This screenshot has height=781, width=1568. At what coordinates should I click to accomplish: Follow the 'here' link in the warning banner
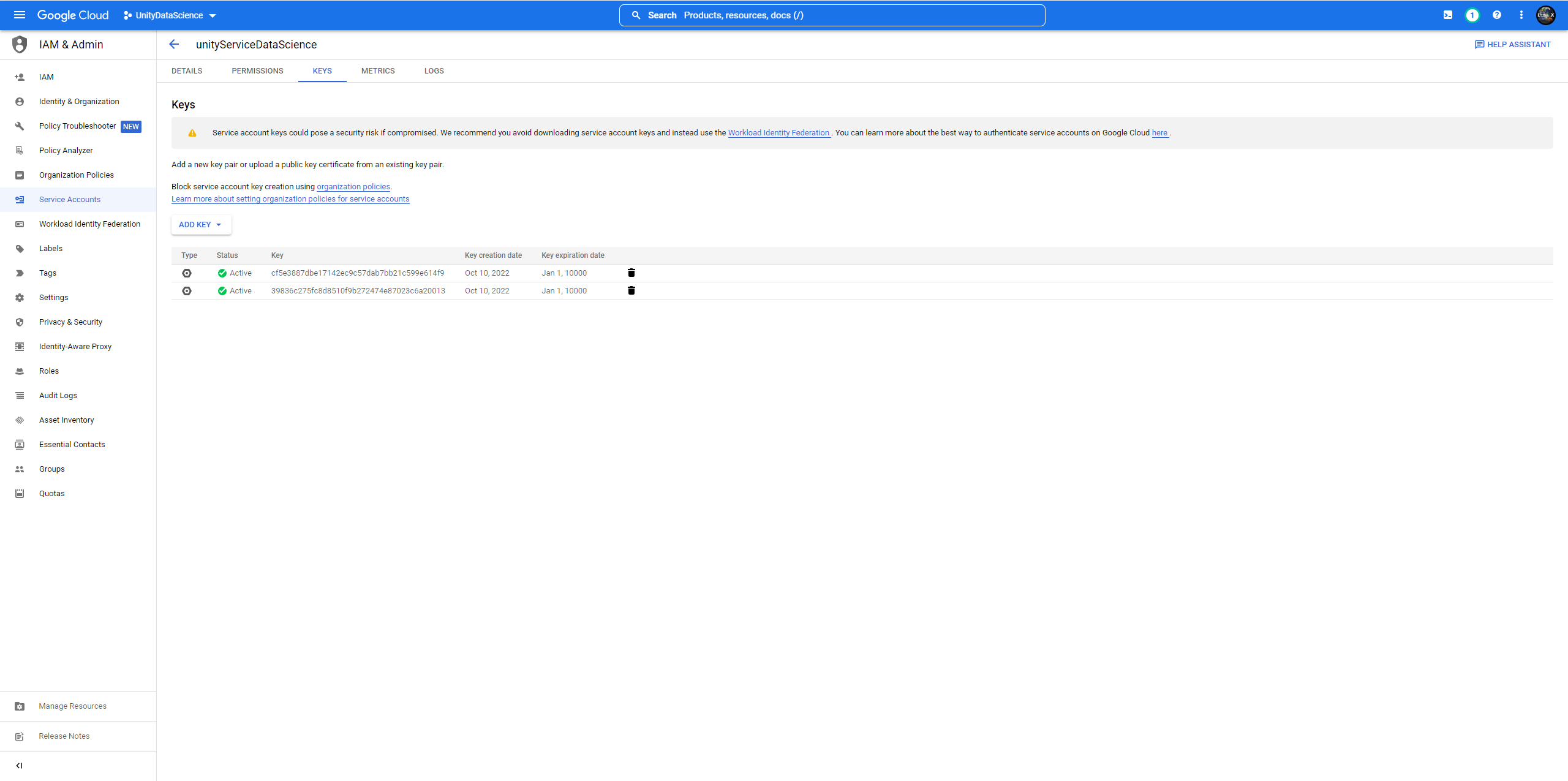click(x=1159, y=133)
